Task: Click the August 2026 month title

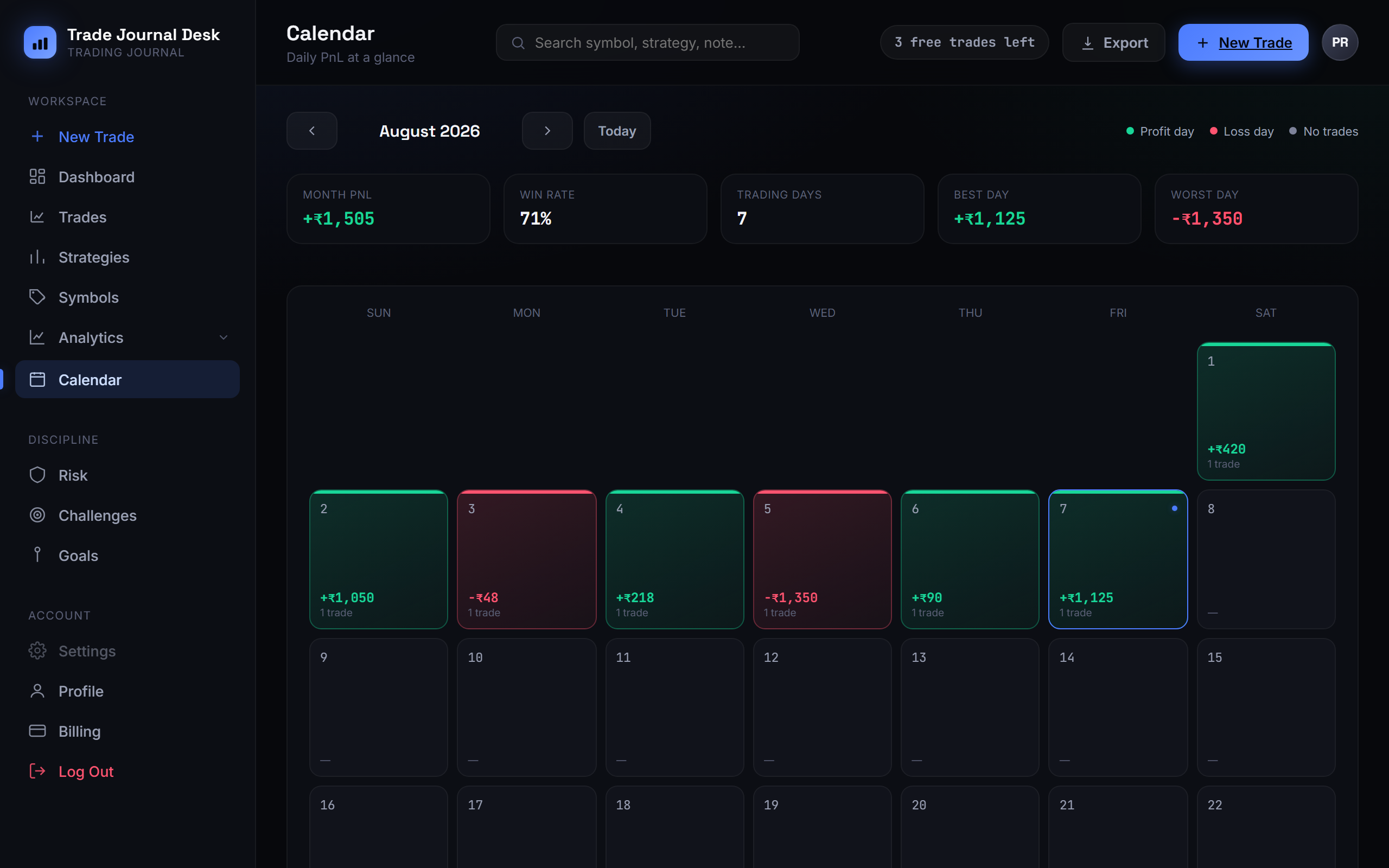Action: click(429, 131)
